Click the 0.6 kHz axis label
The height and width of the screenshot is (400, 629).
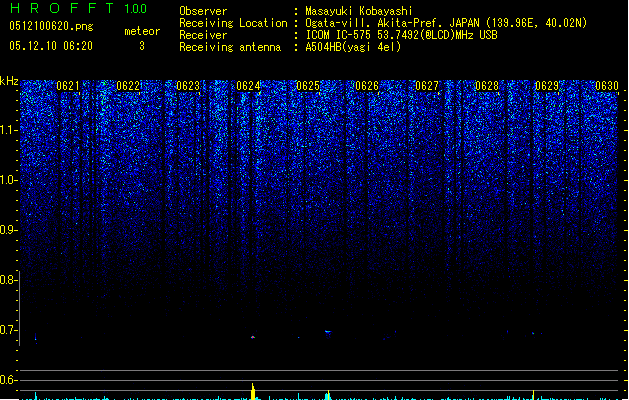point(8,380)
